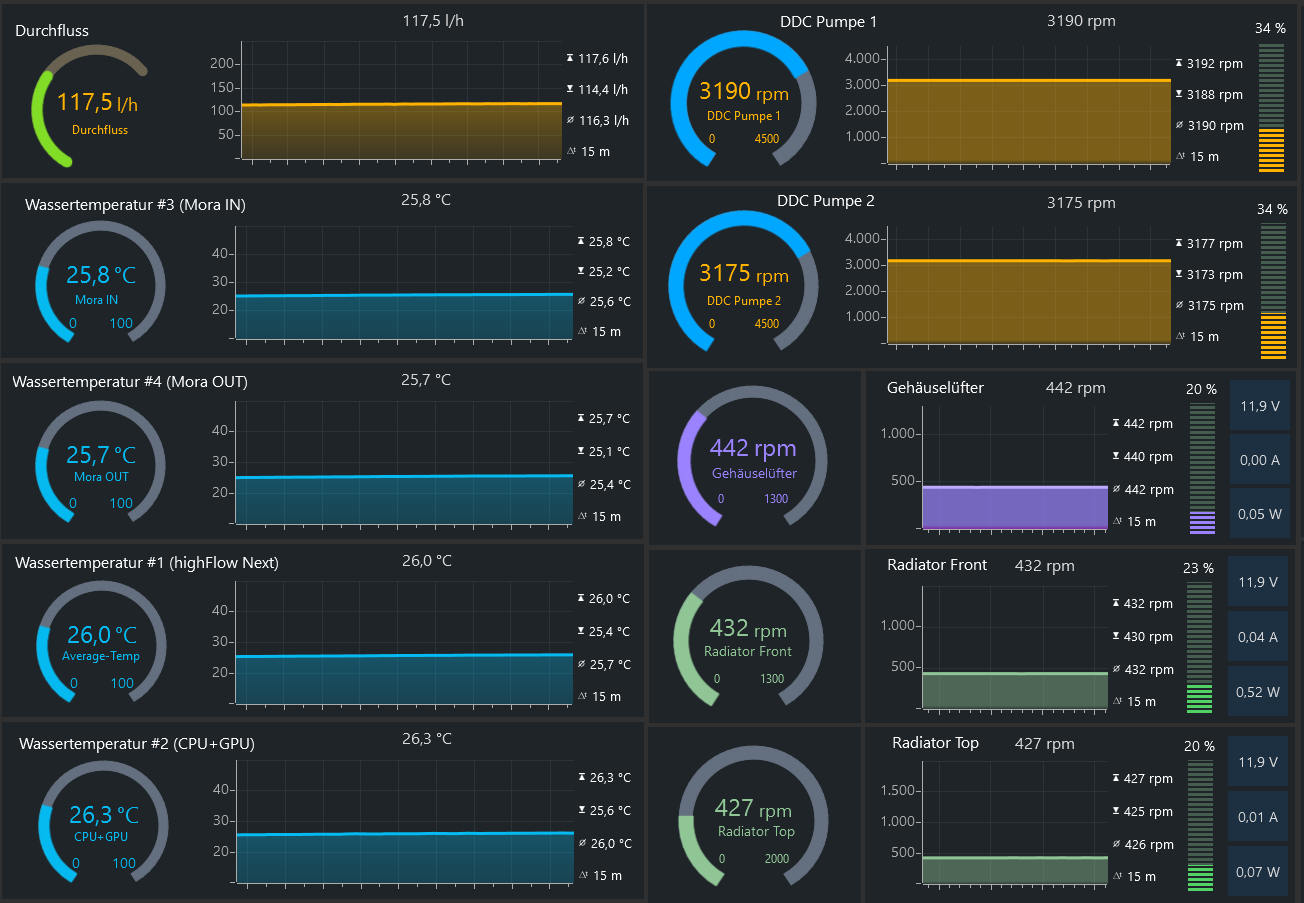Click the 0,52 W power box

pyautogui.click(x=1259, y=691)
